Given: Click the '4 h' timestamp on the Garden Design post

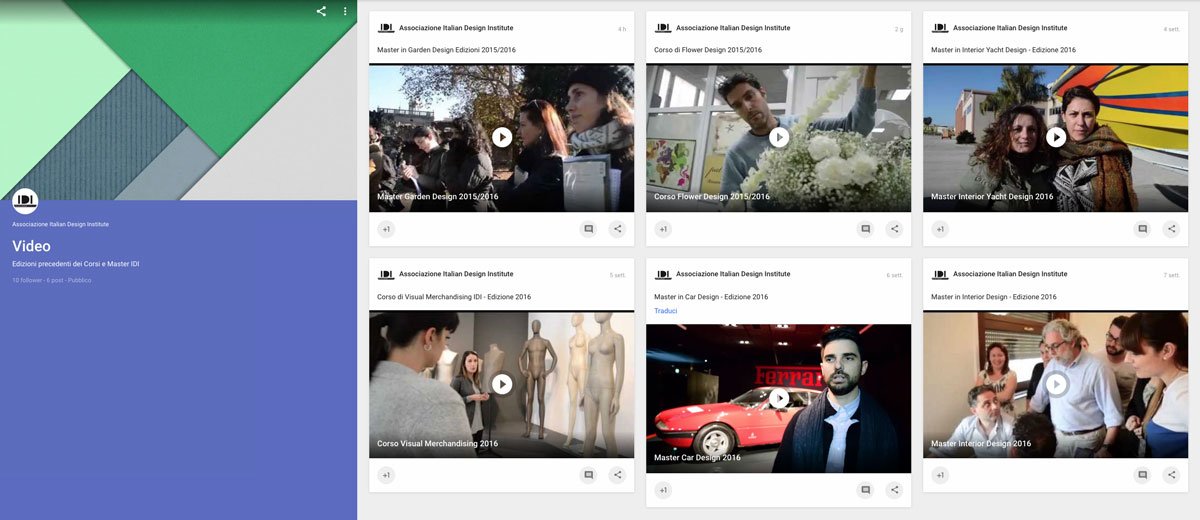Looking at the screenshot, I should coord(622,29).
